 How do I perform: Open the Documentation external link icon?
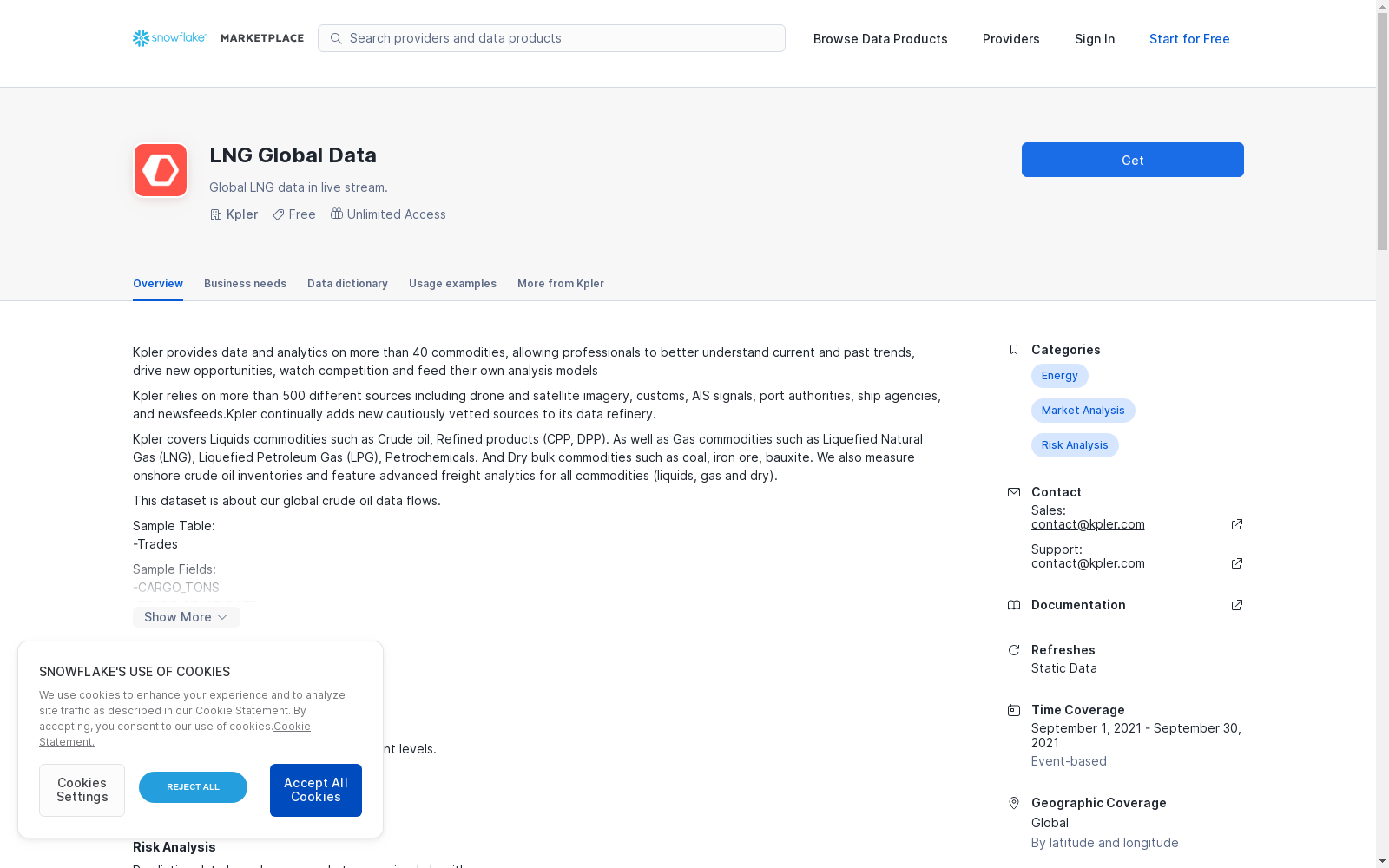tap(1237, 605)
